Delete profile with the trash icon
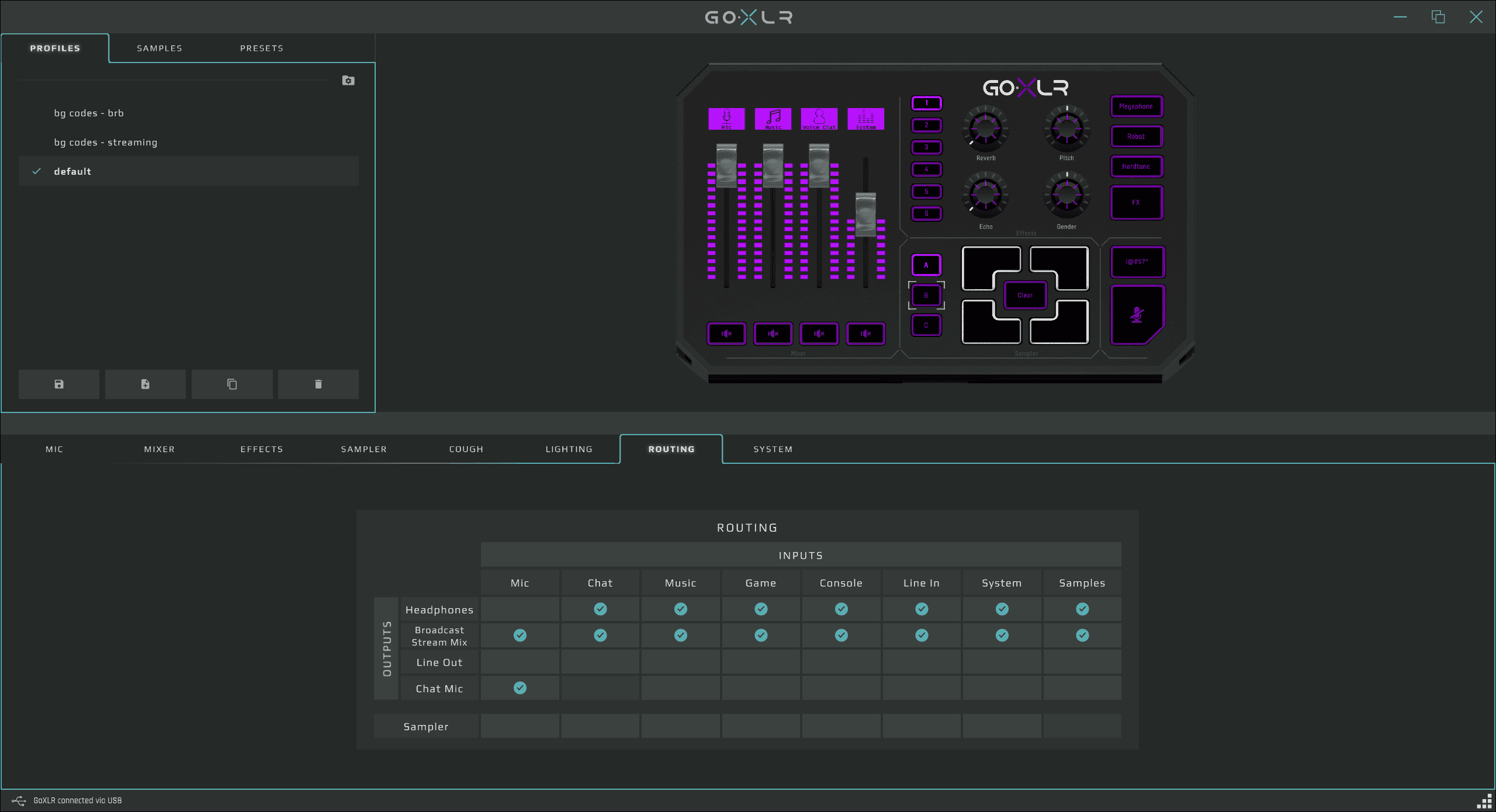The image size is (1496, 812). click(318, 384)
